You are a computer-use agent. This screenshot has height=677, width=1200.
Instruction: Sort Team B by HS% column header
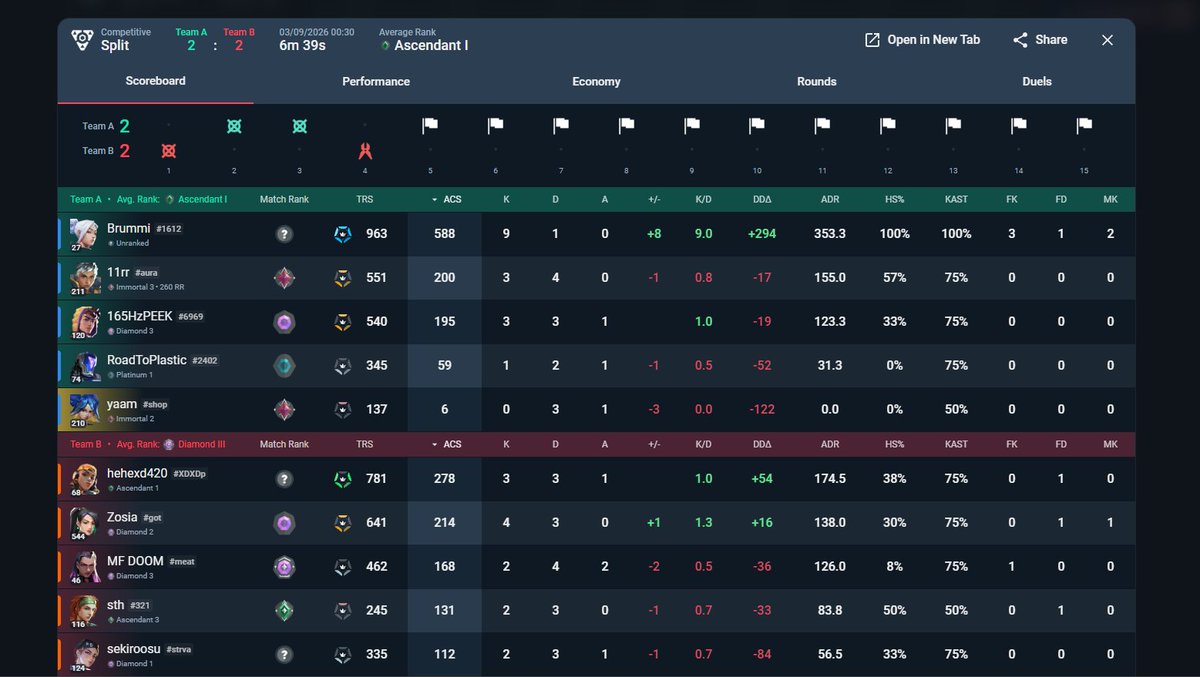click(x=894, y=445)
